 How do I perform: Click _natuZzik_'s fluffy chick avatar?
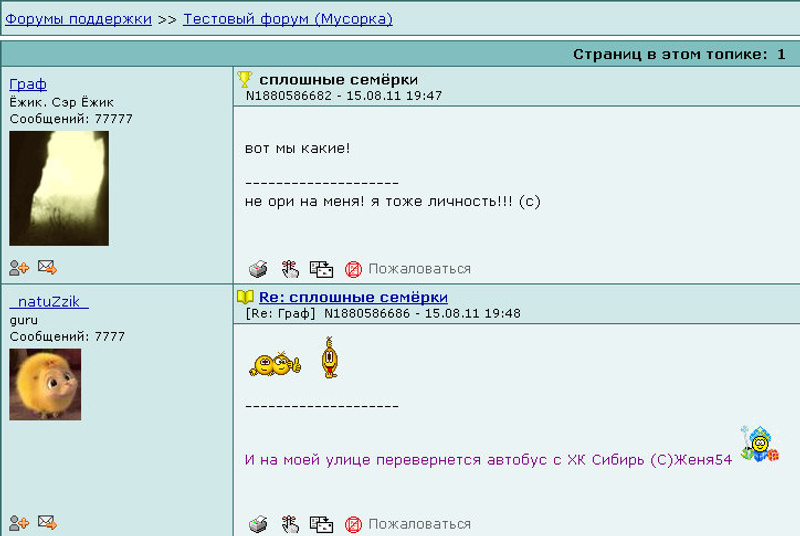pyautogui.click(x=45, y=385)
